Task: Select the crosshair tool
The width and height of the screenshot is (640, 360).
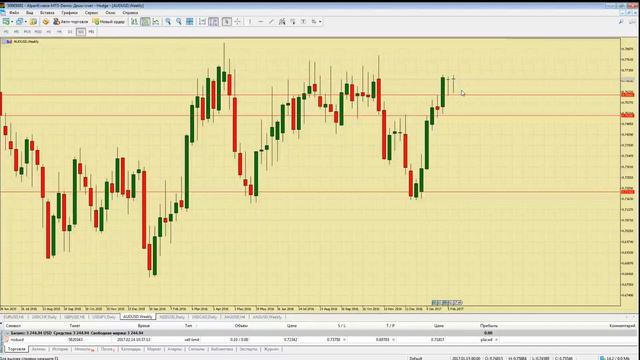Action: tap(238, 21)
